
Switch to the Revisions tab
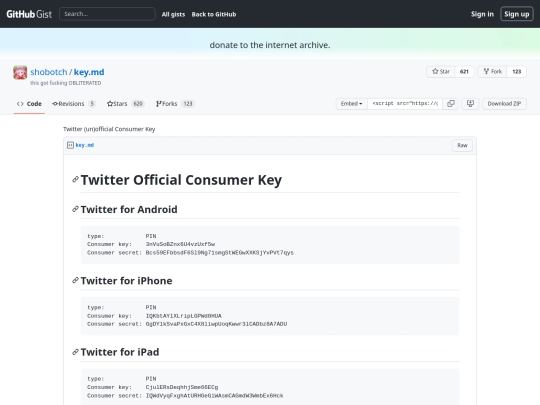pyautogui.click(x=74, y=104)
